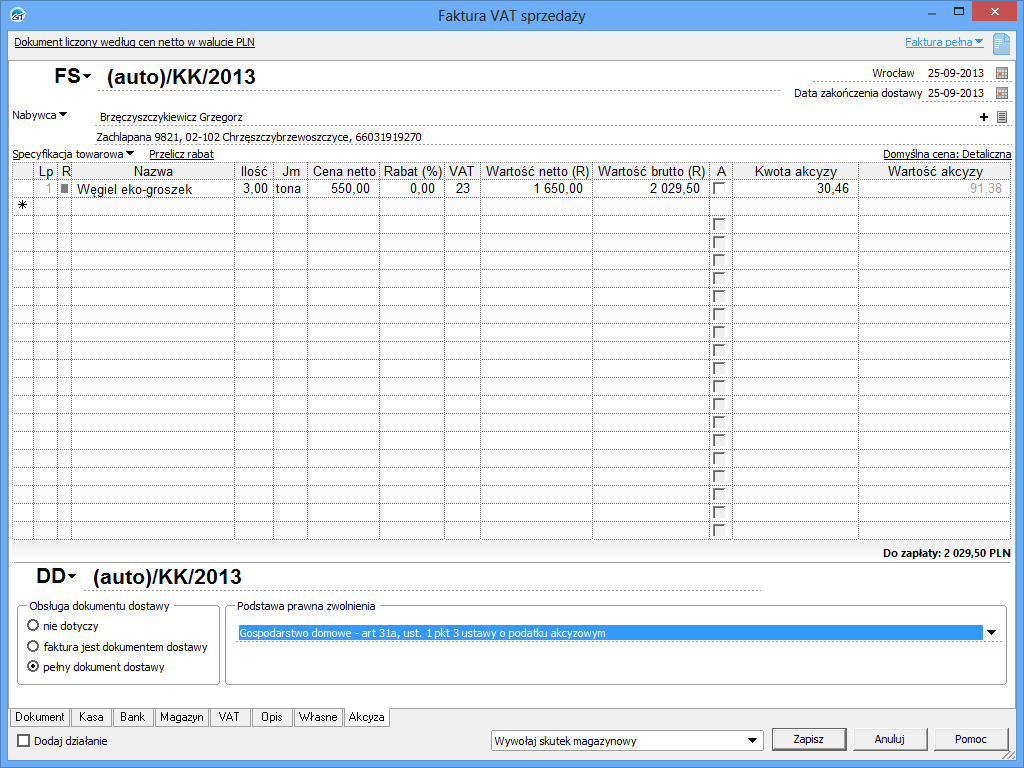
Task: Click the GT application icon in the title bar
Action: pyautogui.click(x=17, y=15)
